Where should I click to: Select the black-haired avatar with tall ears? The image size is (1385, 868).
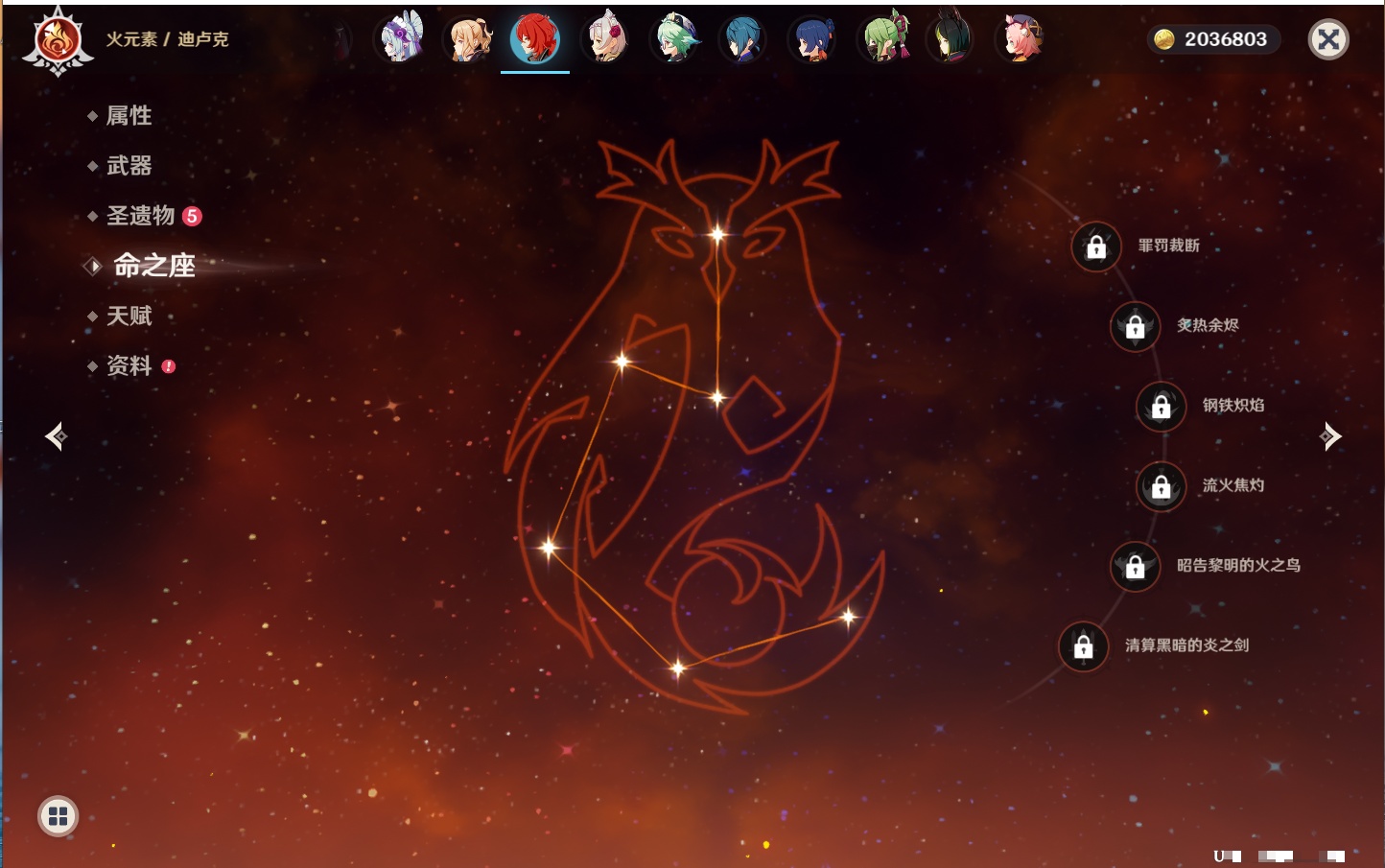tap(950, 38)
